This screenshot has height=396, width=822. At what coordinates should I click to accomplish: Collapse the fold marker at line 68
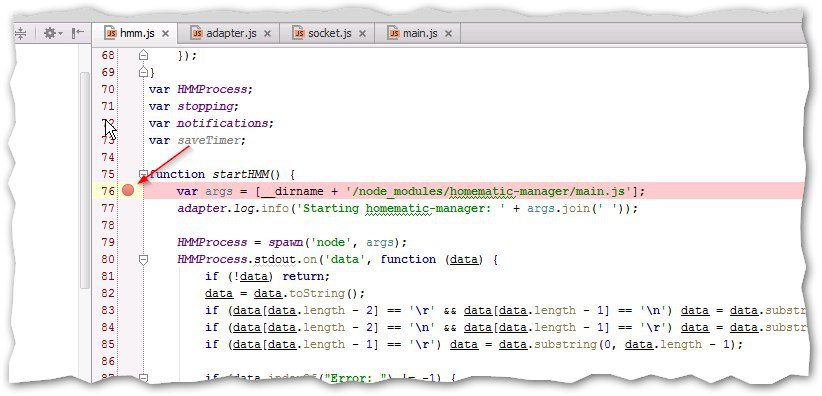point(144,55)
